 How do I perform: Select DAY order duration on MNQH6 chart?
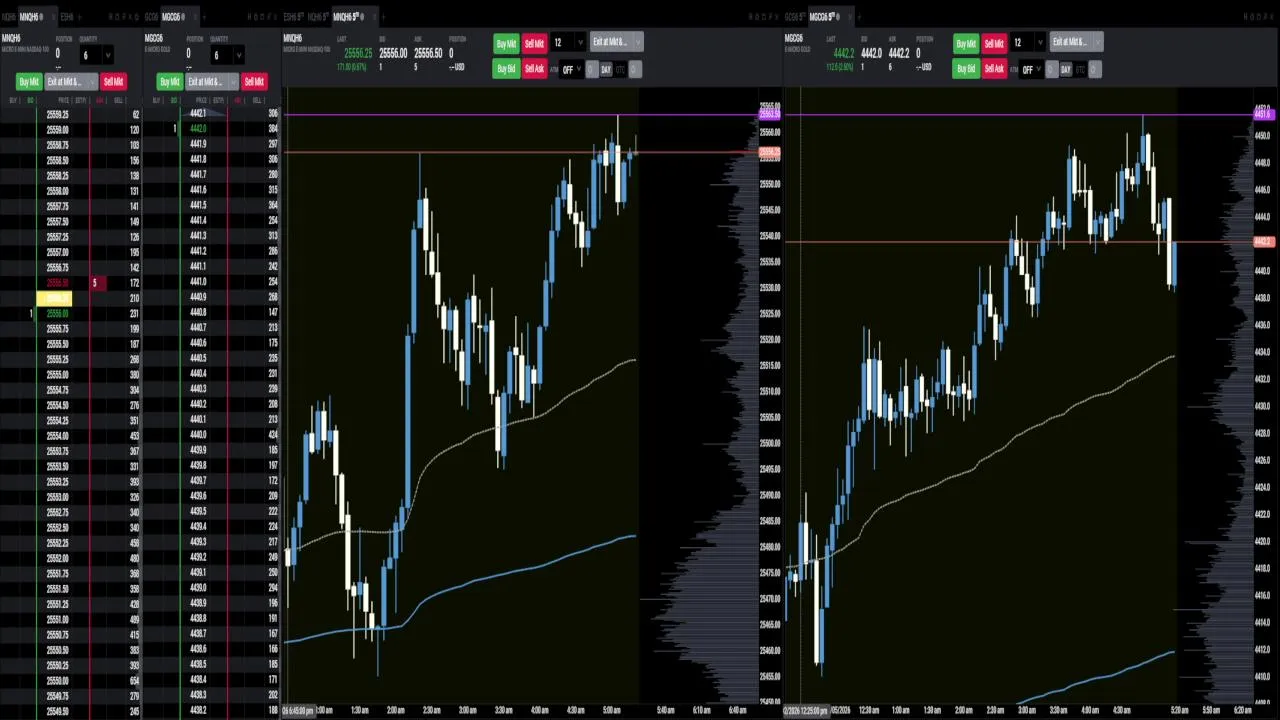(606, 69)
